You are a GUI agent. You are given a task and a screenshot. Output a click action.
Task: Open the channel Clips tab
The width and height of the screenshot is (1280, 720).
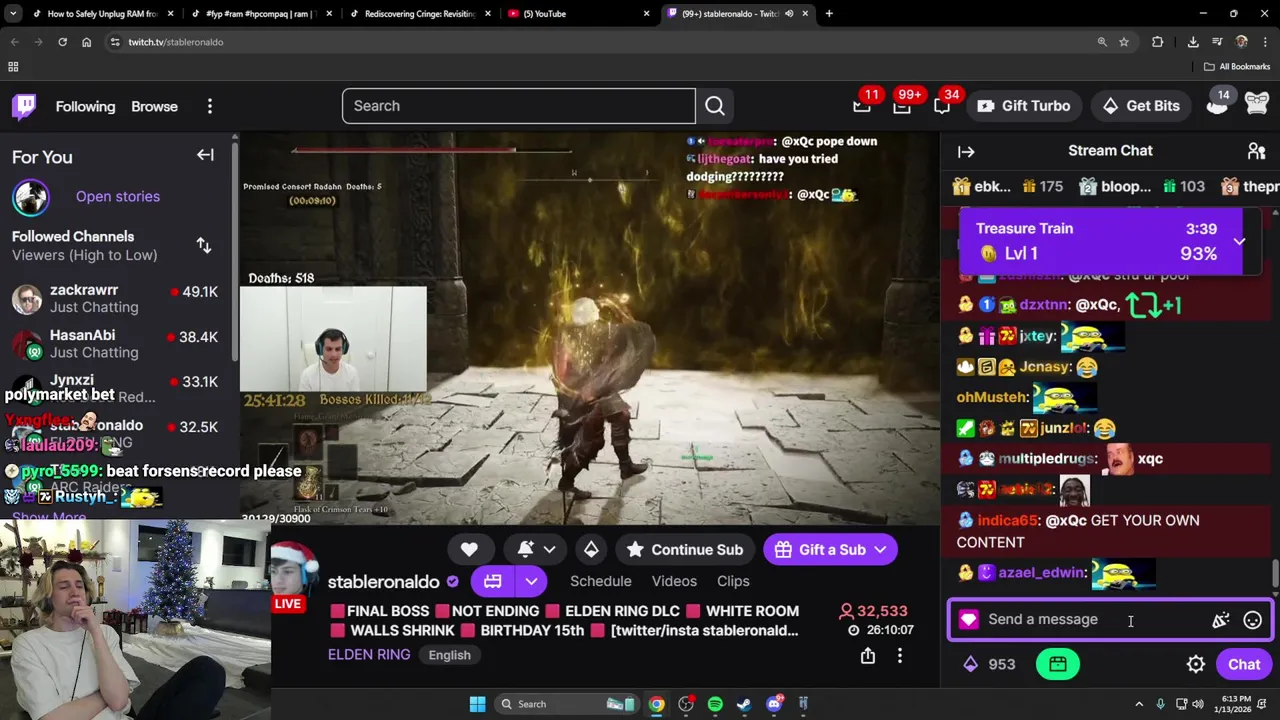point(733,581)
